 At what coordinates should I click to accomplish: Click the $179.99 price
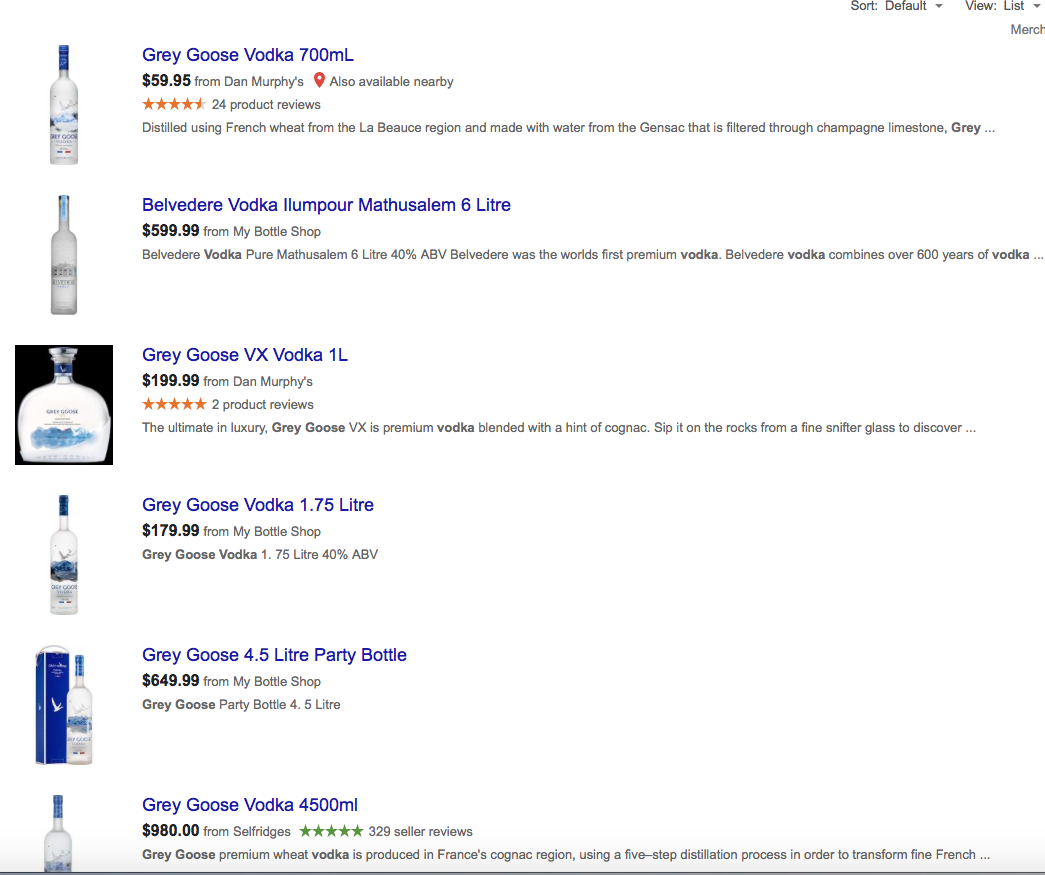[171, 530]
